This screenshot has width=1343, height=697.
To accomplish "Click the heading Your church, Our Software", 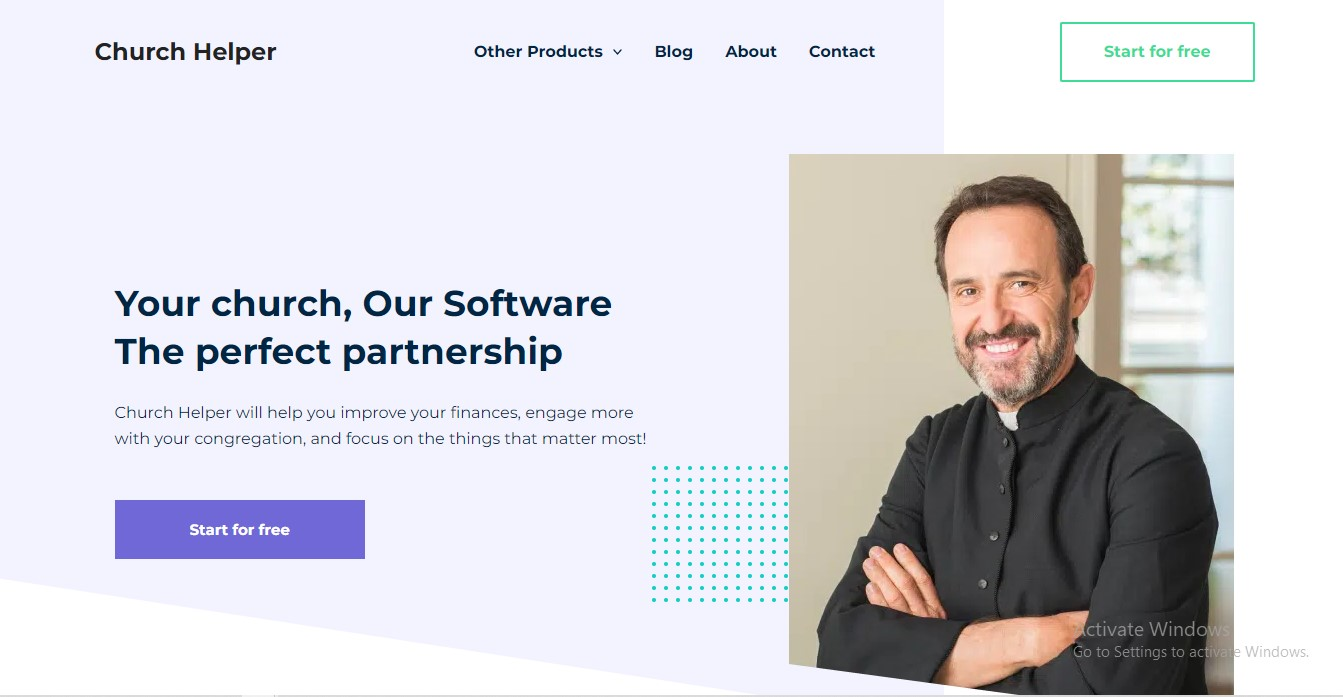I will (x=363, y=303).
